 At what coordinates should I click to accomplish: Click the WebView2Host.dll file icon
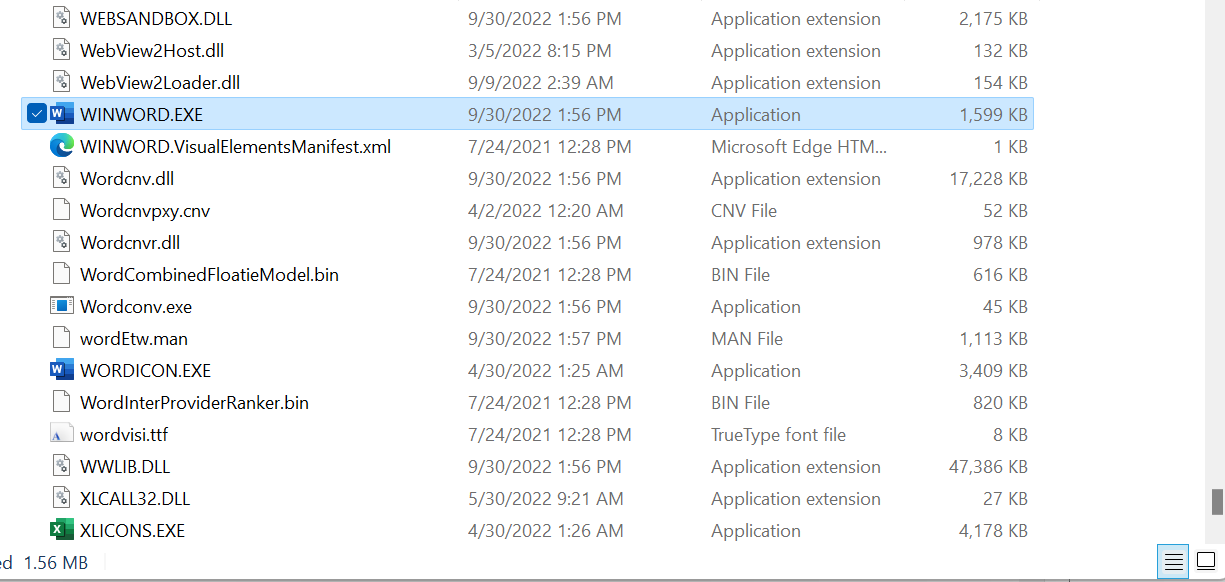pyautogui.click(x=62, y=51)
